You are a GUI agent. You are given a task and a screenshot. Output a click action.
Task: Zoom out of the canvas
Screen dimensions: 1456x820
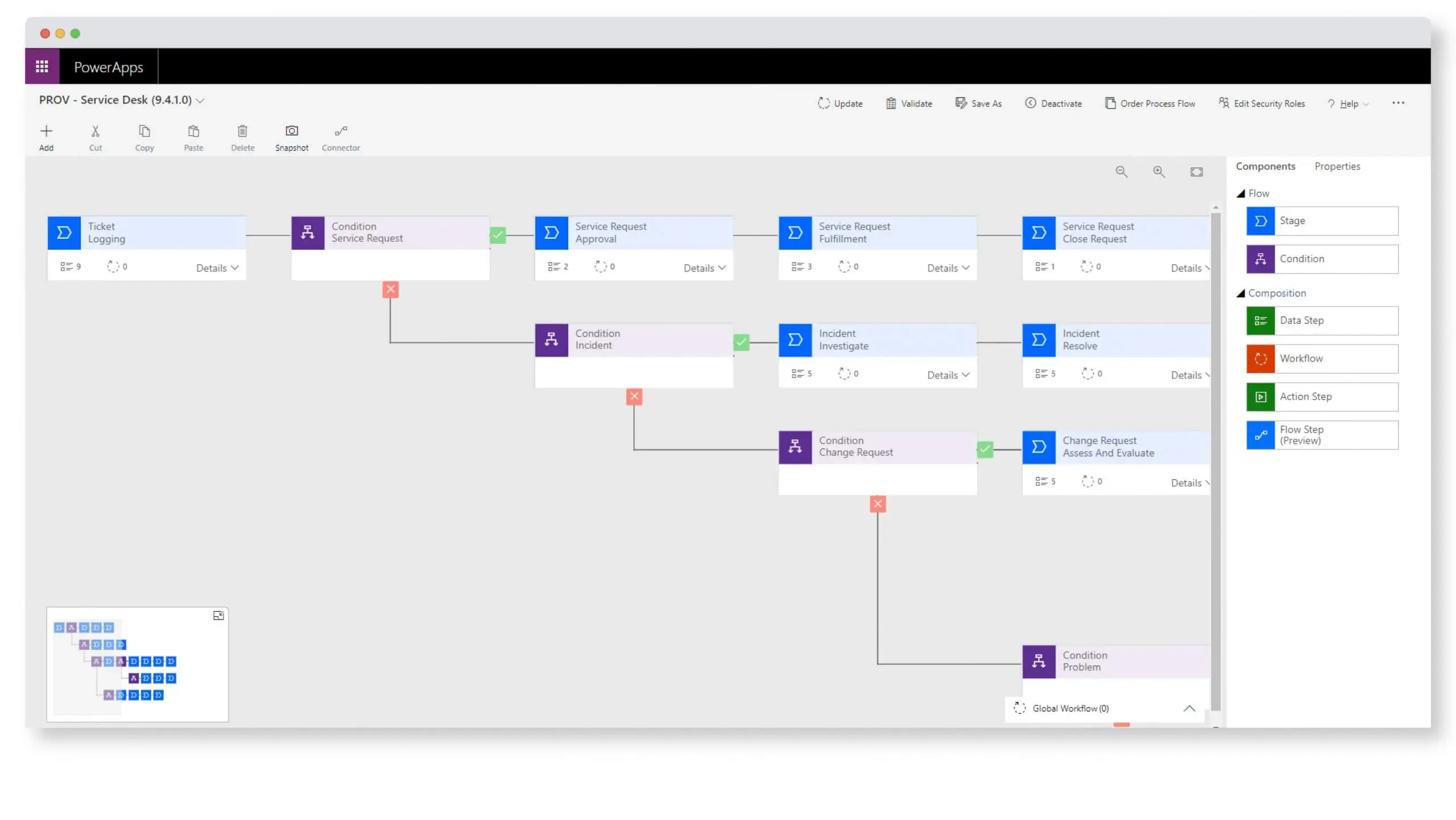click(x=1121, y=172)
